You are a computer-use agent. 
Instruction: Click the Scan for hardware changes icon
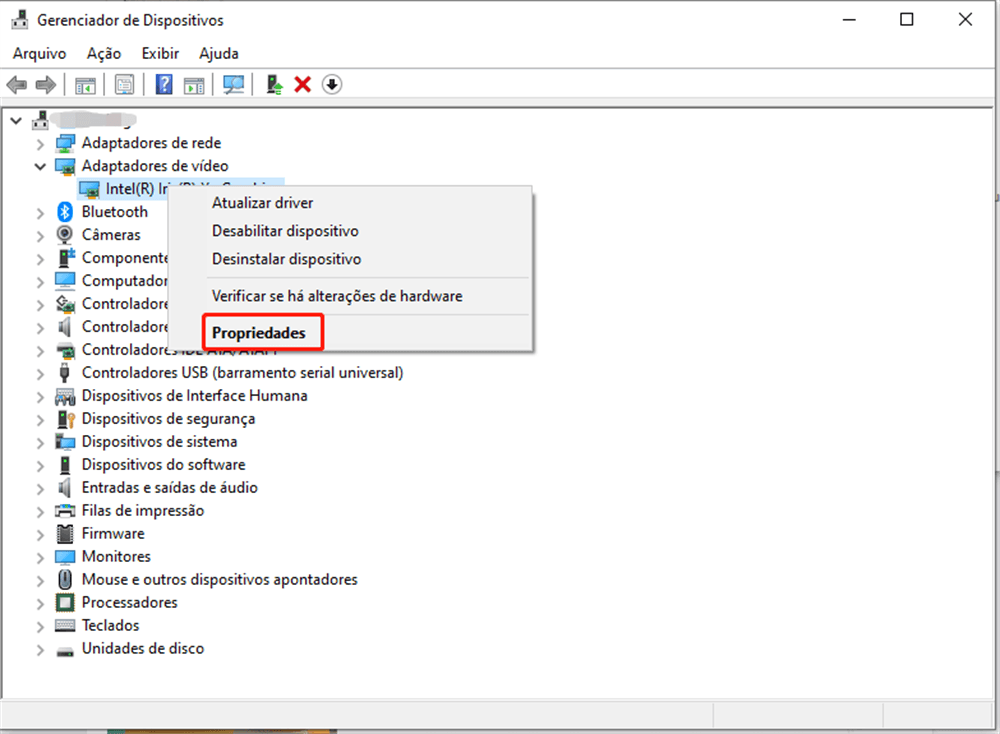[x=233, y=84]
